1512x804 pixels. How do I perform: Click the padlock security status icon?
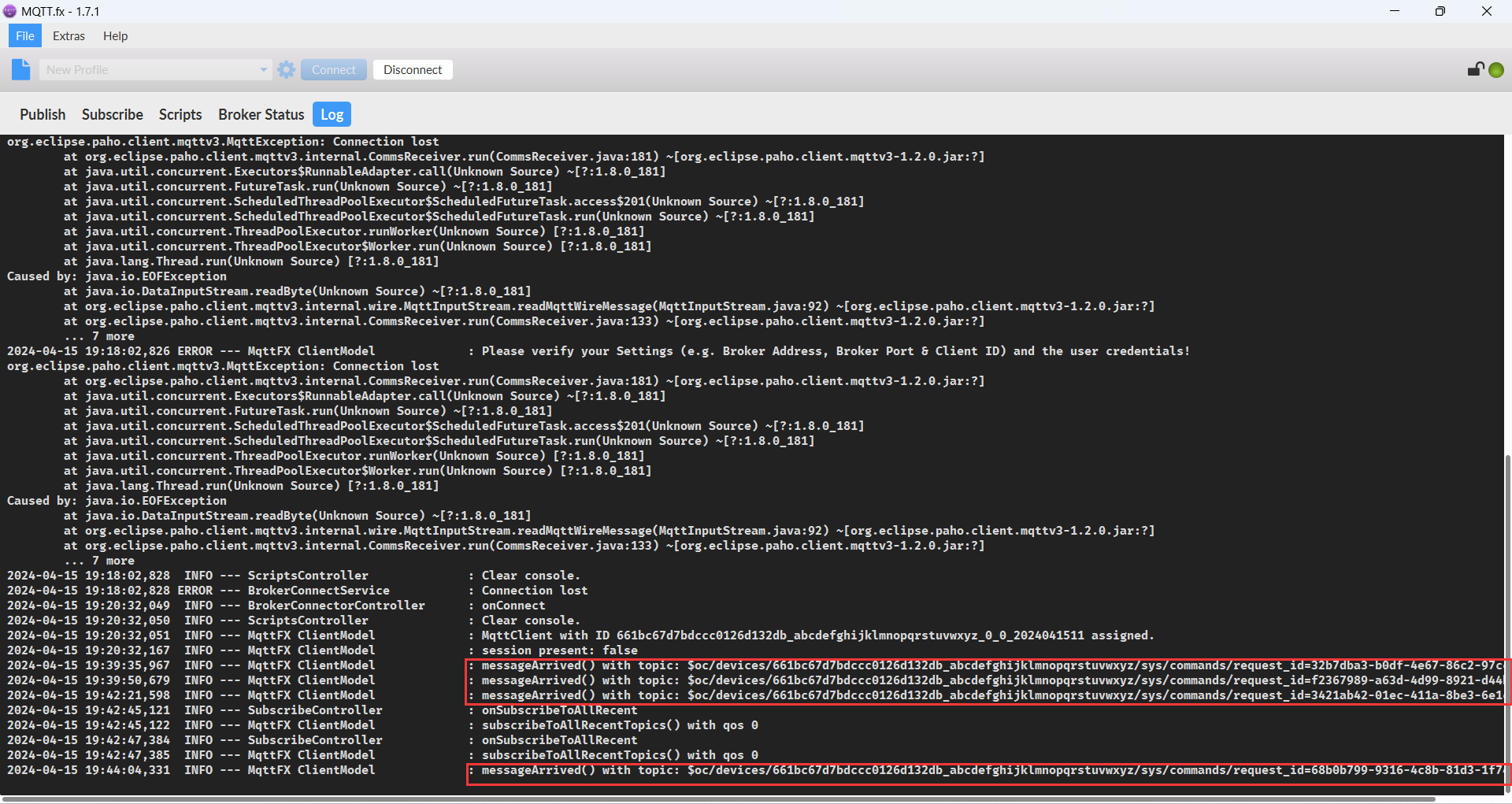coord(1476,69)
